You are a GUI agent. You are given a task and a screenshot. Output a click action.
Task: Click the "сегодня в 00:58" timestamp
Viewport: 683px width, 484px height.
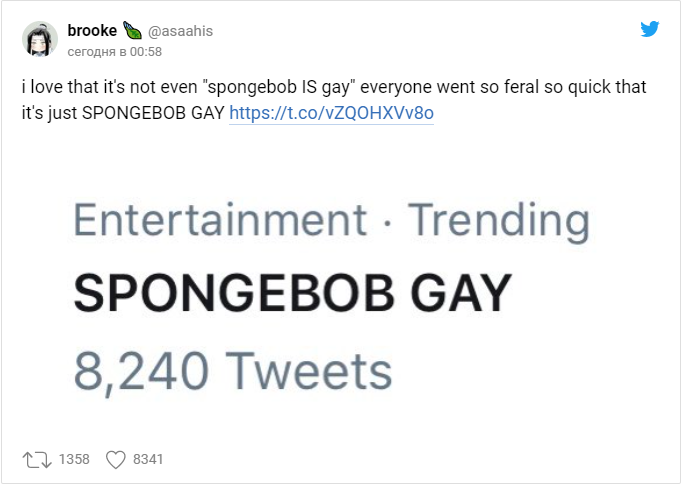pyautogui.click(x=114, y=50)
